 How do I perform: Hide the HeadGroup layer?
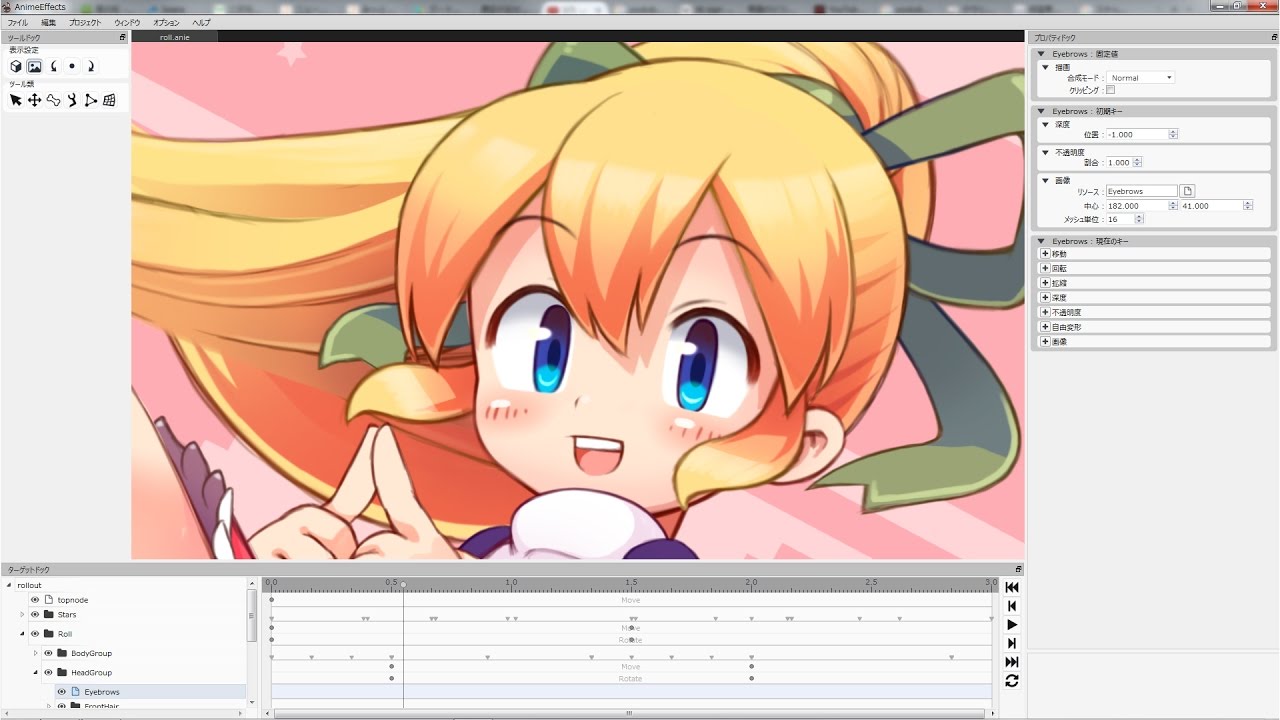[49, 673]
